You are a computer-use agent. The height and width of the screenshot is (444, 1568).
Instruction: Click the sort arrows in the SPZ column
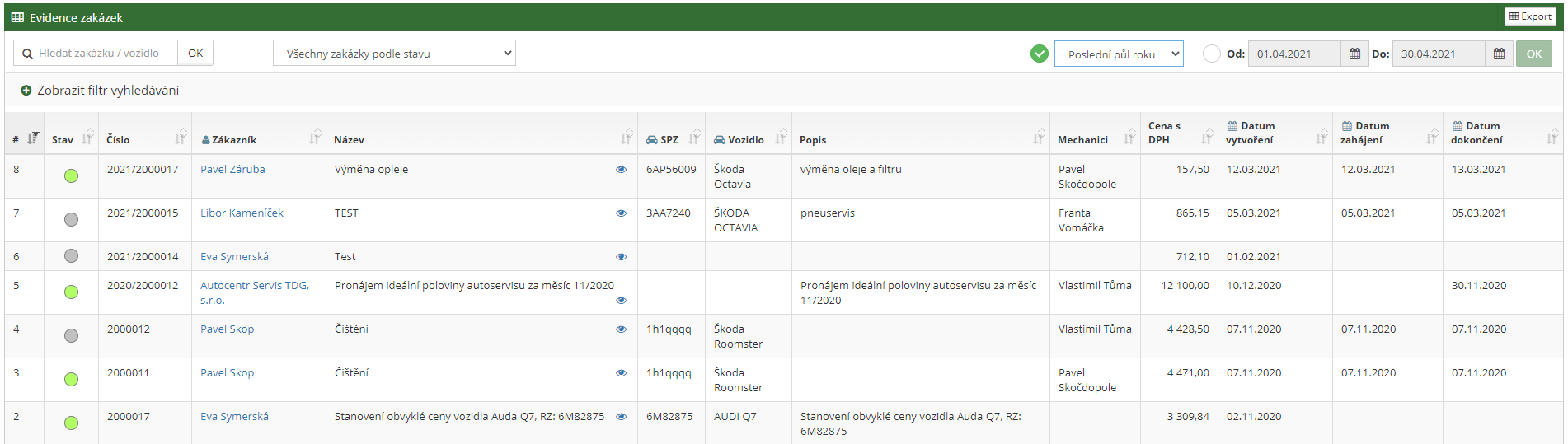[x=694, y=137]
